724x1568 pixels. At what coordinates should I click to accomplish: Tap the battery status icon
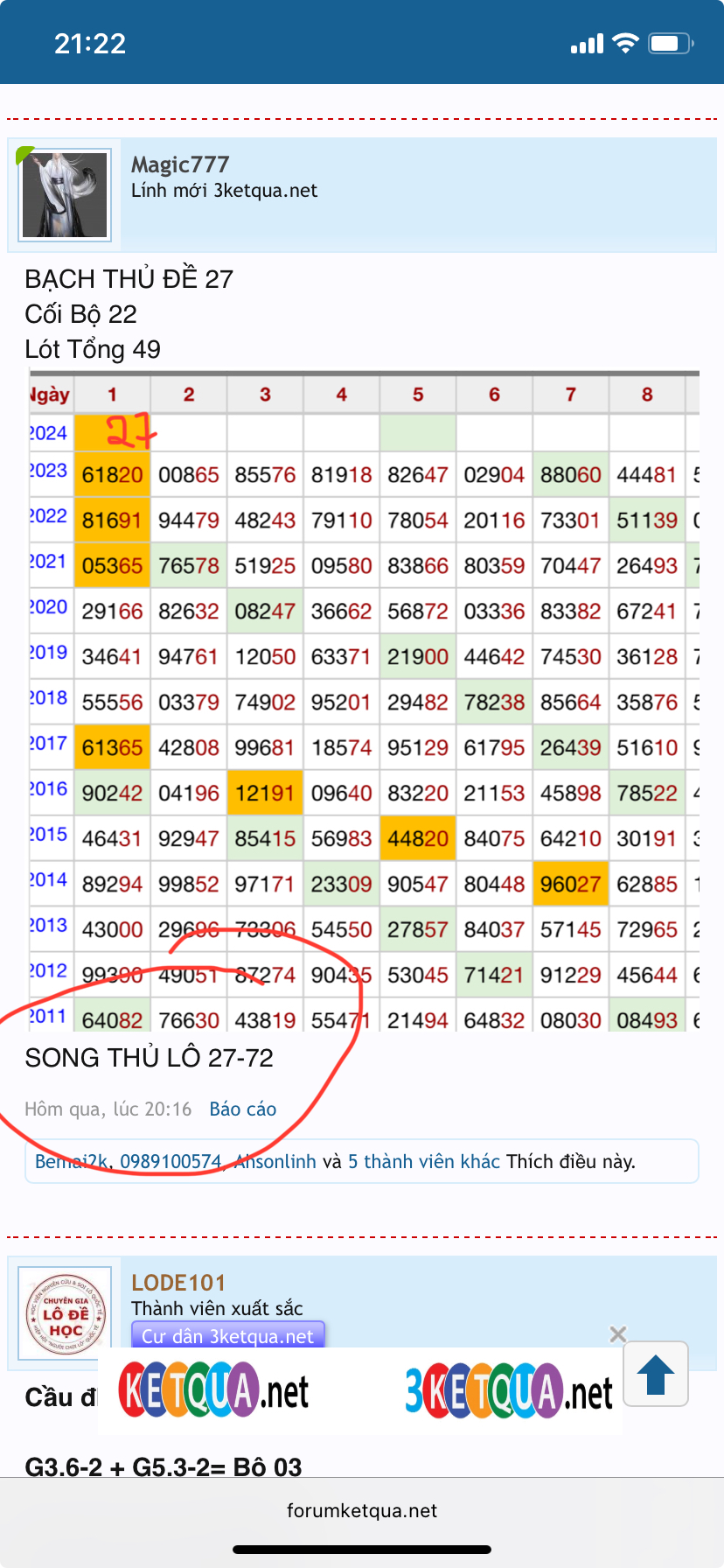click(x=671, y=44)
